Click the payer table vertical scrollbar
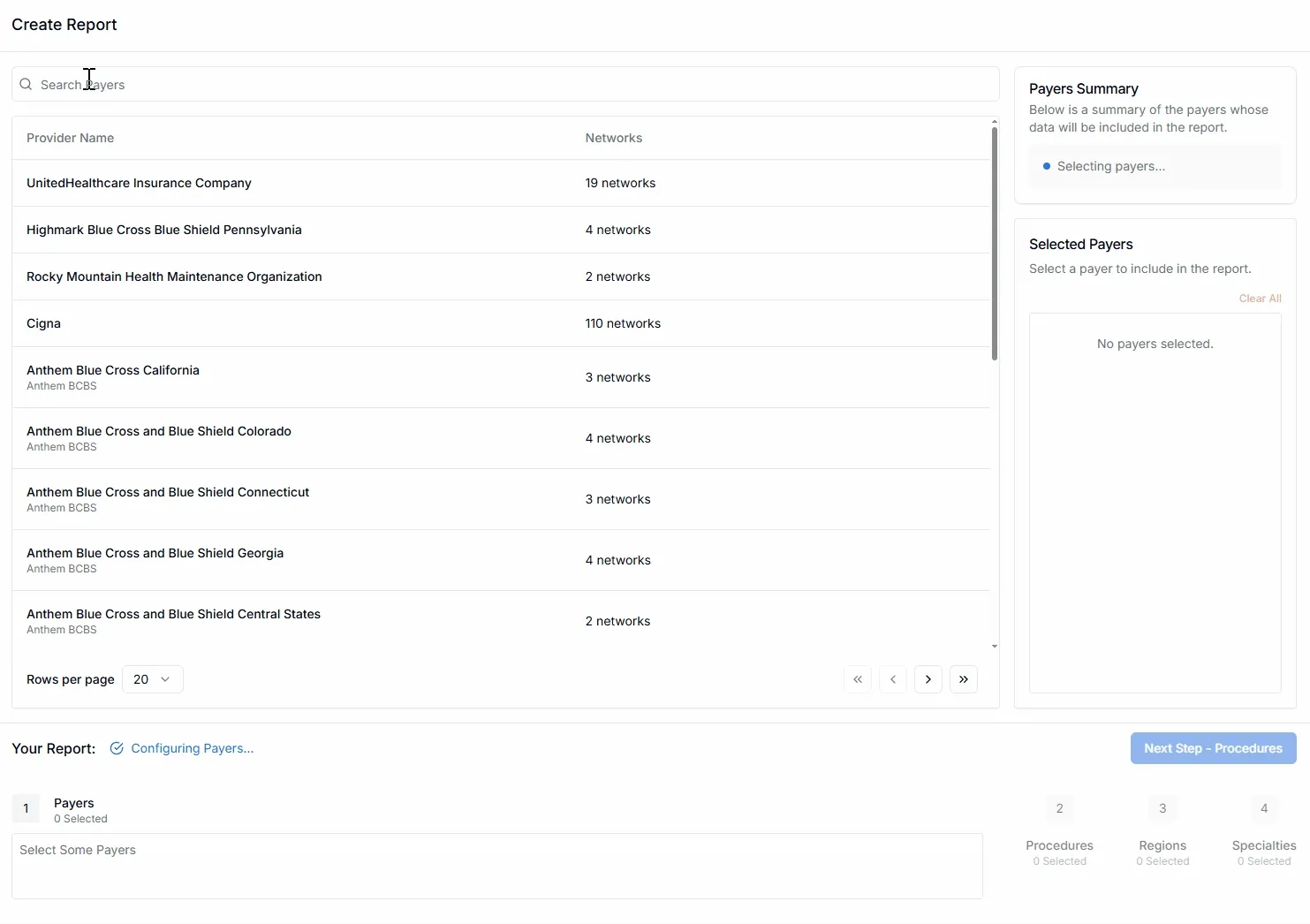 pos(995,244)
